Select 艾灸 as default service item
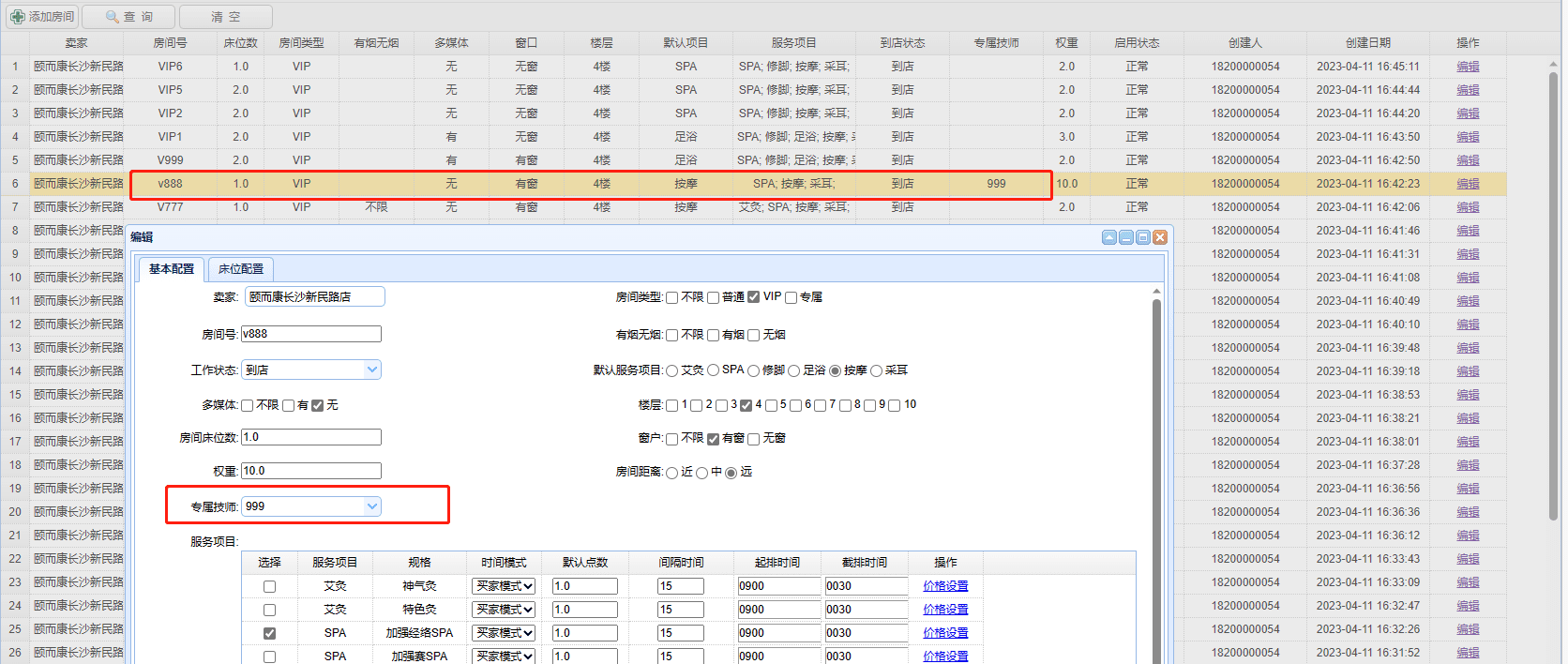1568x664 pixels. [x=671, y=371]
